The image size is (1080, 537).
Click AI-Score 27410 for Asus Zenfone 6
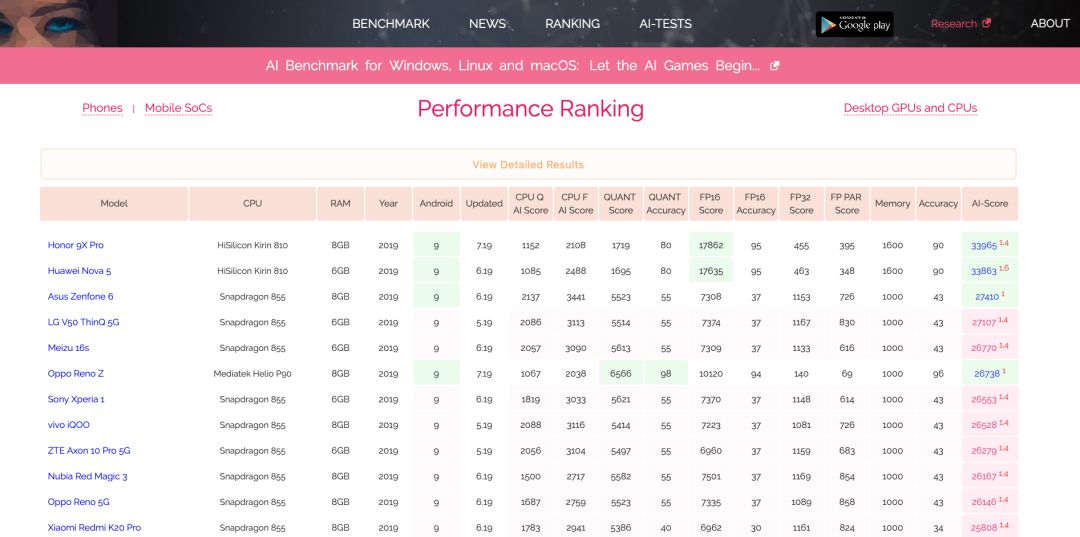pyautogui.click(x=986, y=297)
